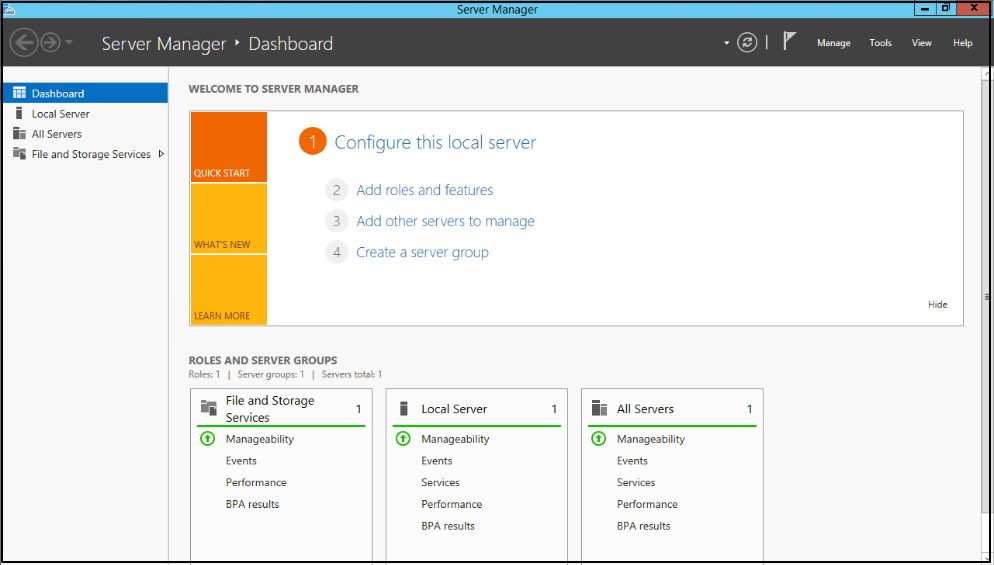Open the Manage menu

[834, 43]
